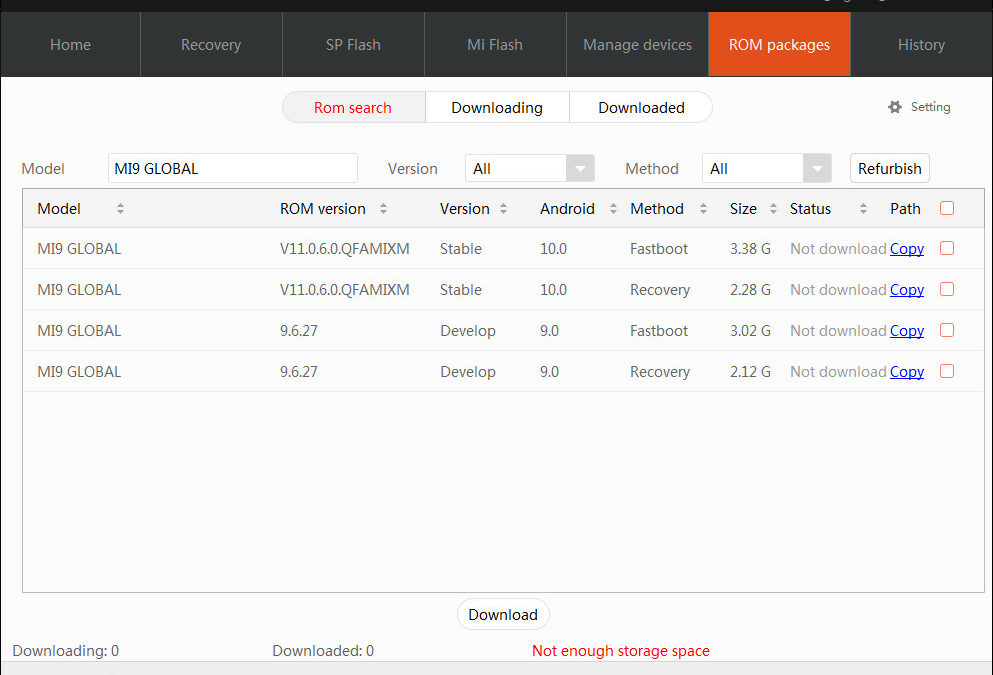Tick checkbox for V11.0.6.0 Fastboot row

click(x=947, y=248)
